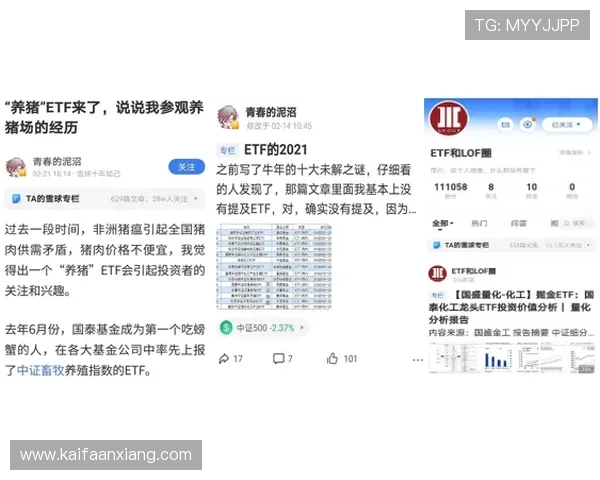Click the 专栏 tag beside ETF的2021
The height and width of the screenshot is (480, 600).
[227, 150]
